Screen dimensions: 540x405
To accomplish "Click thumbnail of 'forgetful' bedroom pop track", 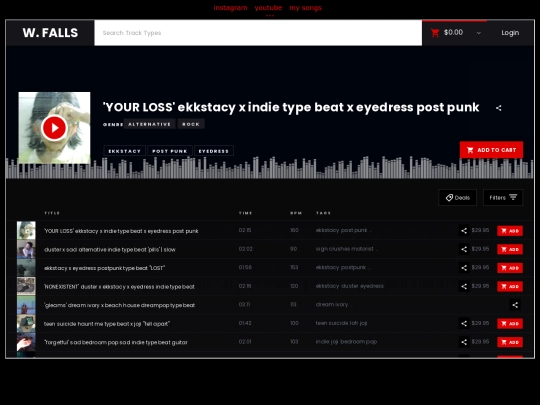I will pos(26,342).
